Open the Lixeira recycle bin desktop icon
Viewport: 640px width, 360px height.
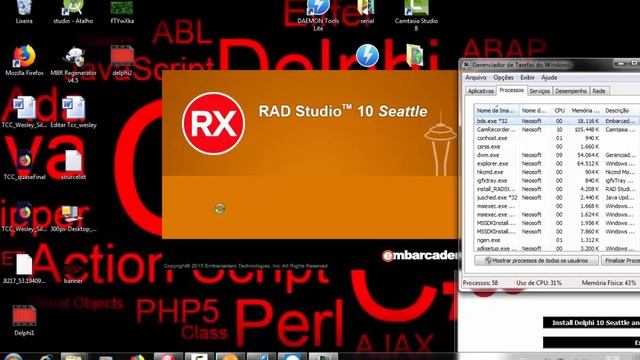(24, 11)
